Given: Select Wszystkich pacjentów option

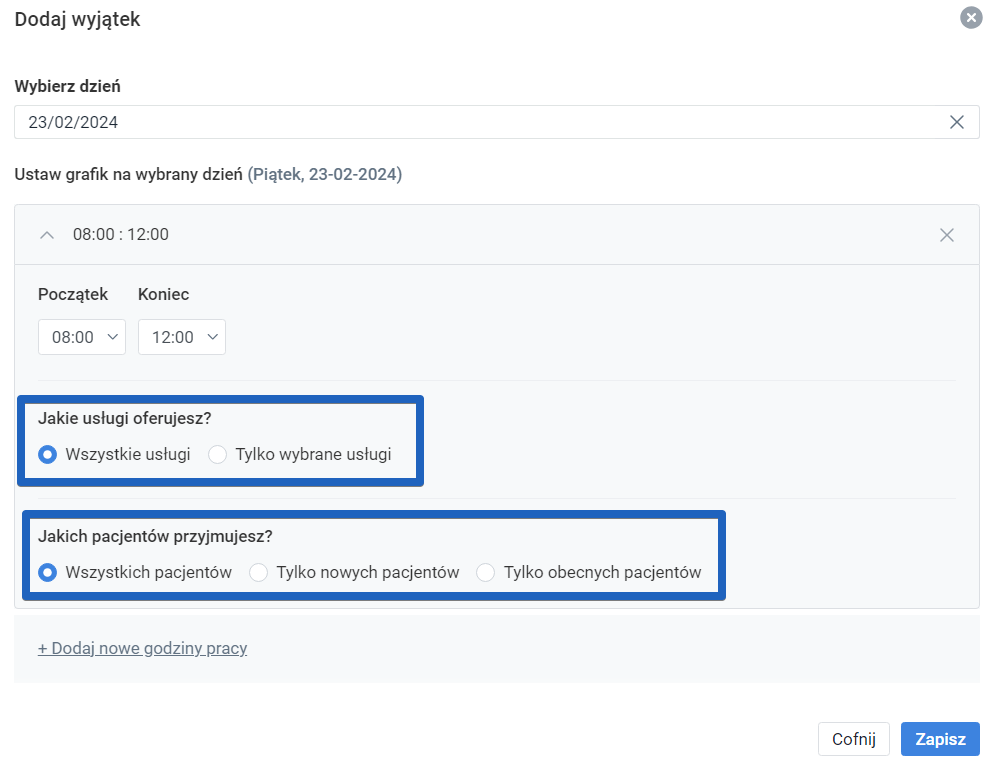Looking at the screenshot, I should [47, 572].
